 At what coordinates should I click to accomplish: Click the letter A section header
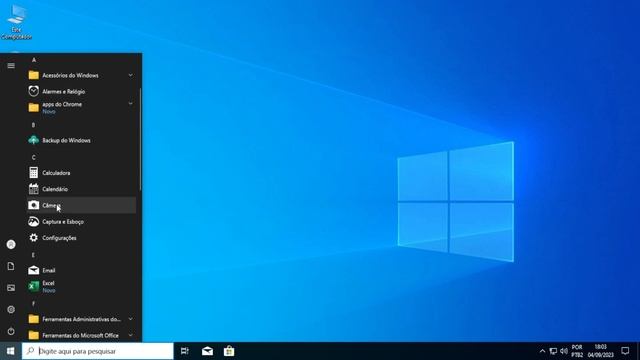[x=34, y=60]
